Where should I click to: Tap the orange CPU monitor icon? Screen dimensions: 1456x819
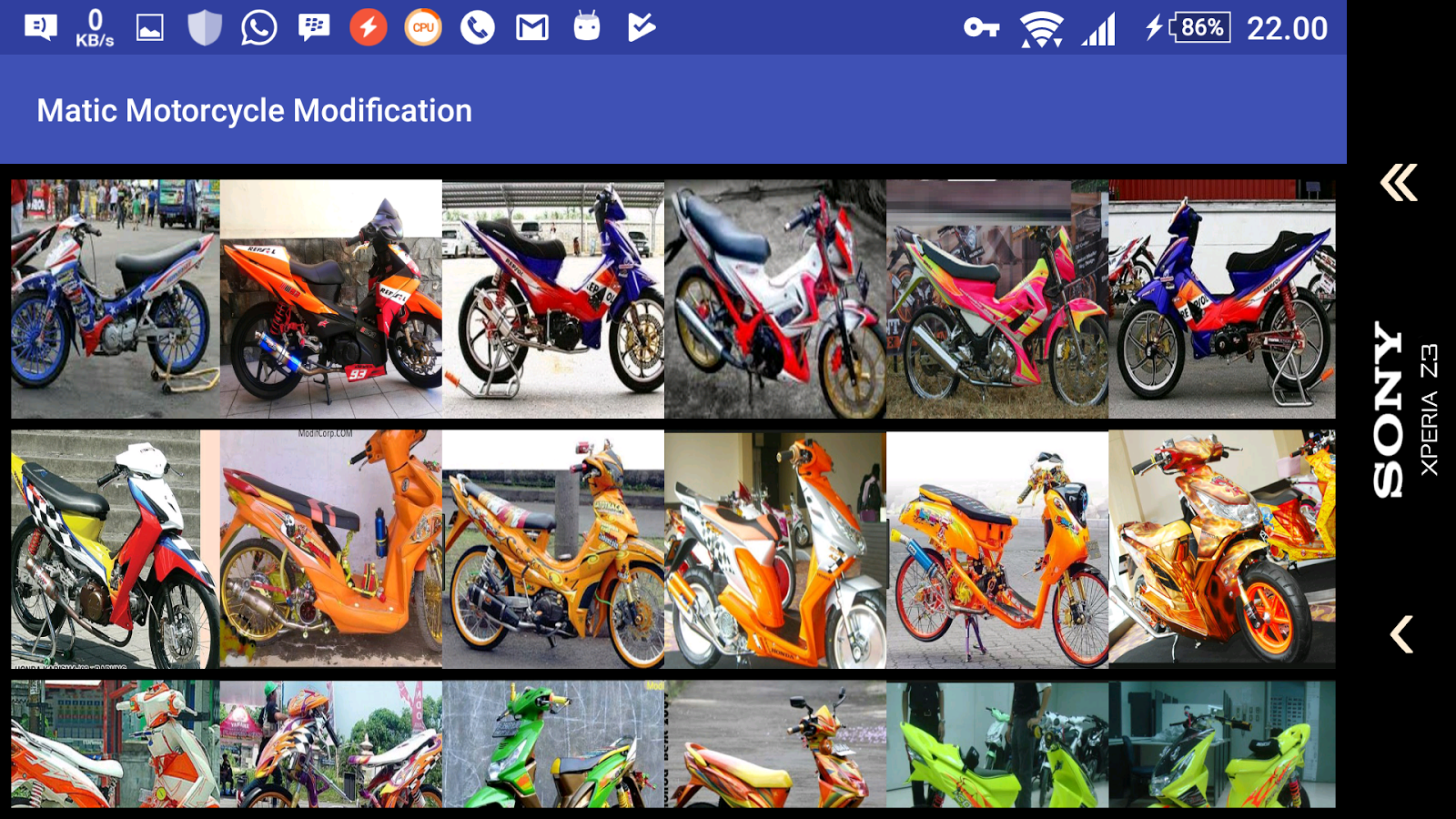click(x=423, y=27)
